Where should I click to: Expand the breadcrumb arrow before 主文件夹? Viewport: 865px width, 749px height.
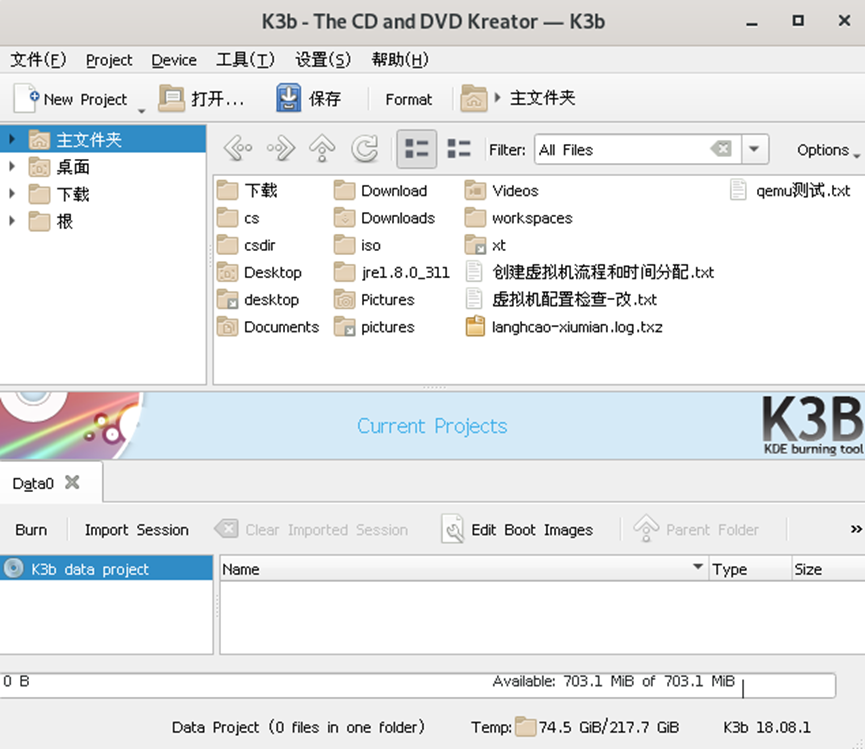point(498,98)
